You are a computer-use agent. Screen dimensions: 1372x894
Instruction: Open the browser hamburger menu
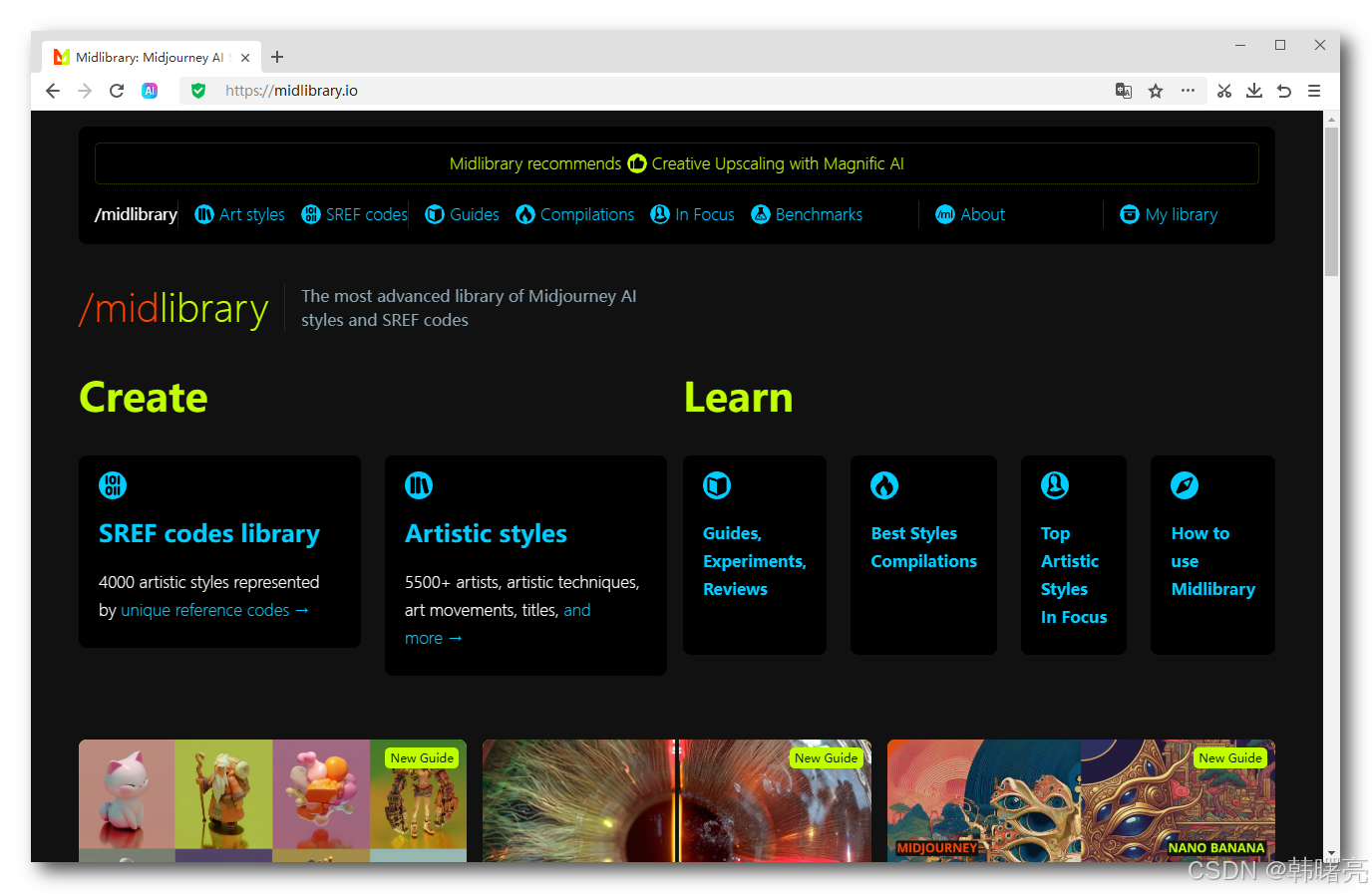[x=1314, y=91]
